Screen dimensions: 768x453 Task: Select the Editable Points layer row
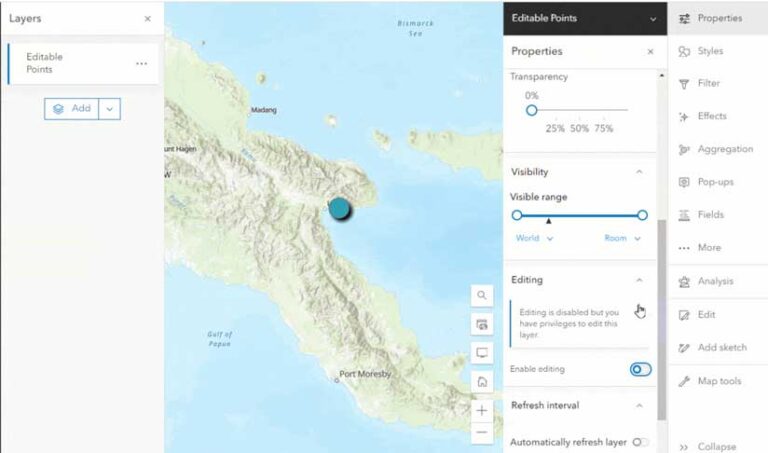83,64
